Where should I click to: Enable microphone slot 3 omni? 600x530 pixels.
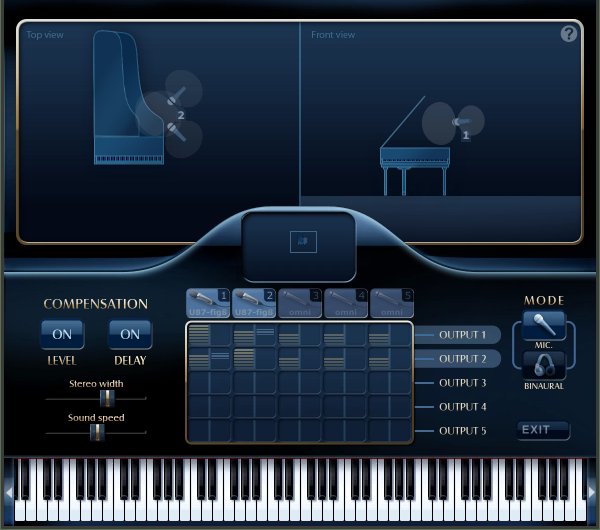coord(300,303)
